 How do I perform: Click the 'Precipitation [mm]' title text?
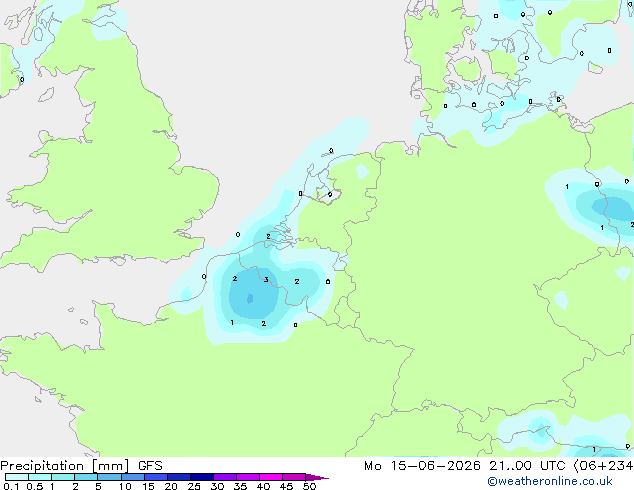click(x=65, y=466)
